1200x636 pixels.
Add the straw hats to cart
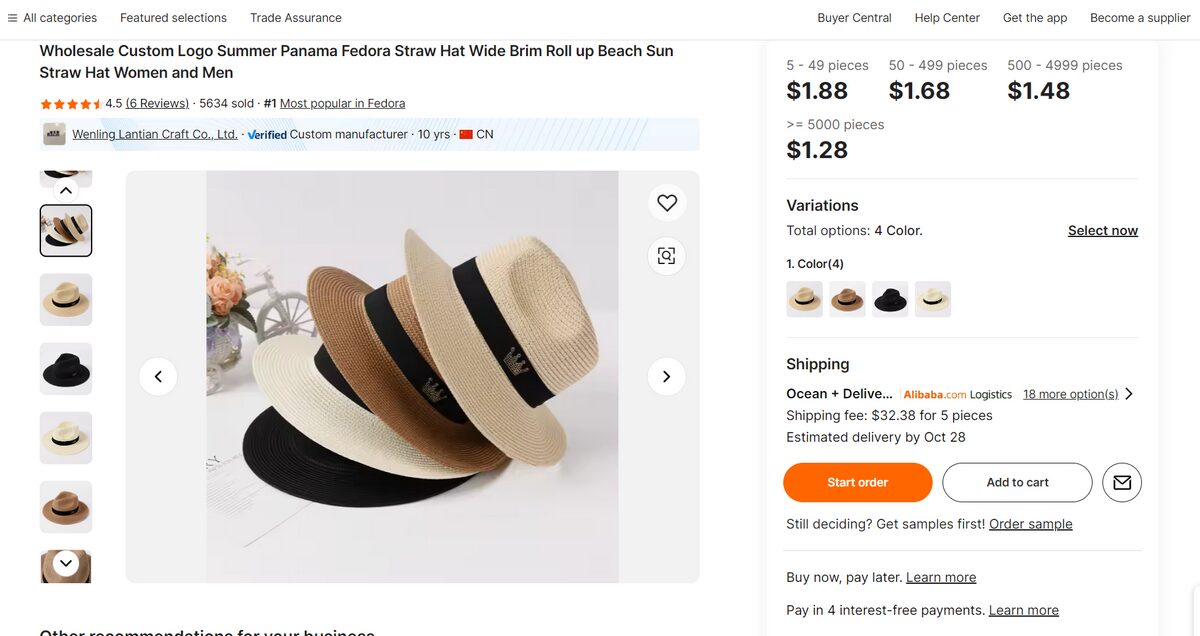point(1017,482)
